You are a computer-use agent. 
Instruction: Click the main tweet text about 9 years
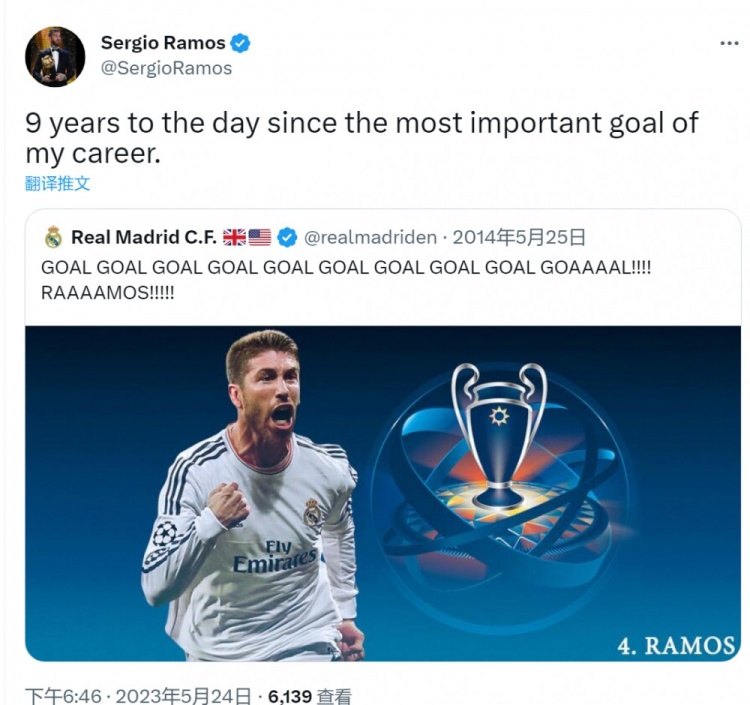[362, 138]
